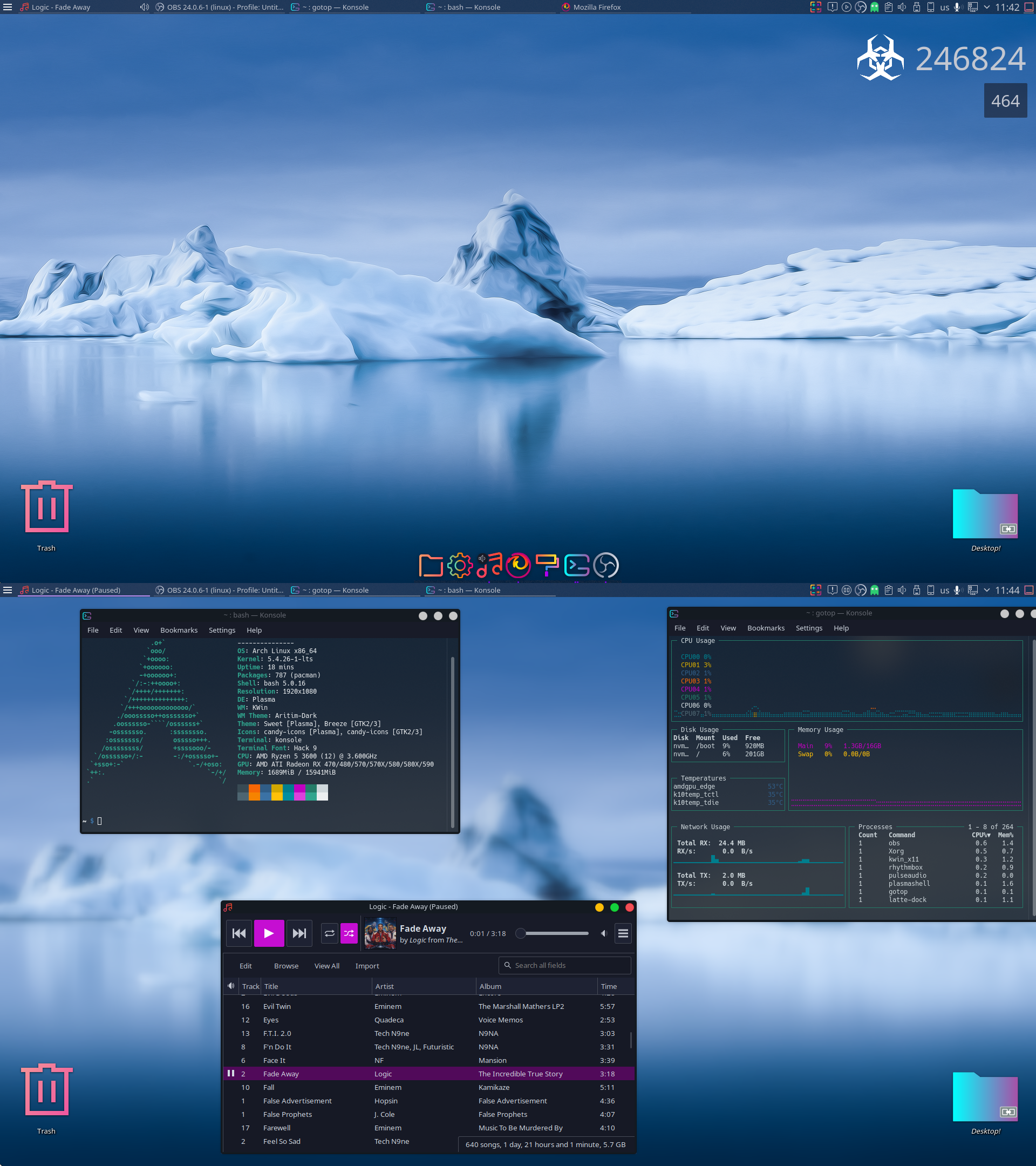Viewport: 1036px width, 1166px height.
Task: Open the View menu in the gotop Konsole window
Action: point(728,628)
